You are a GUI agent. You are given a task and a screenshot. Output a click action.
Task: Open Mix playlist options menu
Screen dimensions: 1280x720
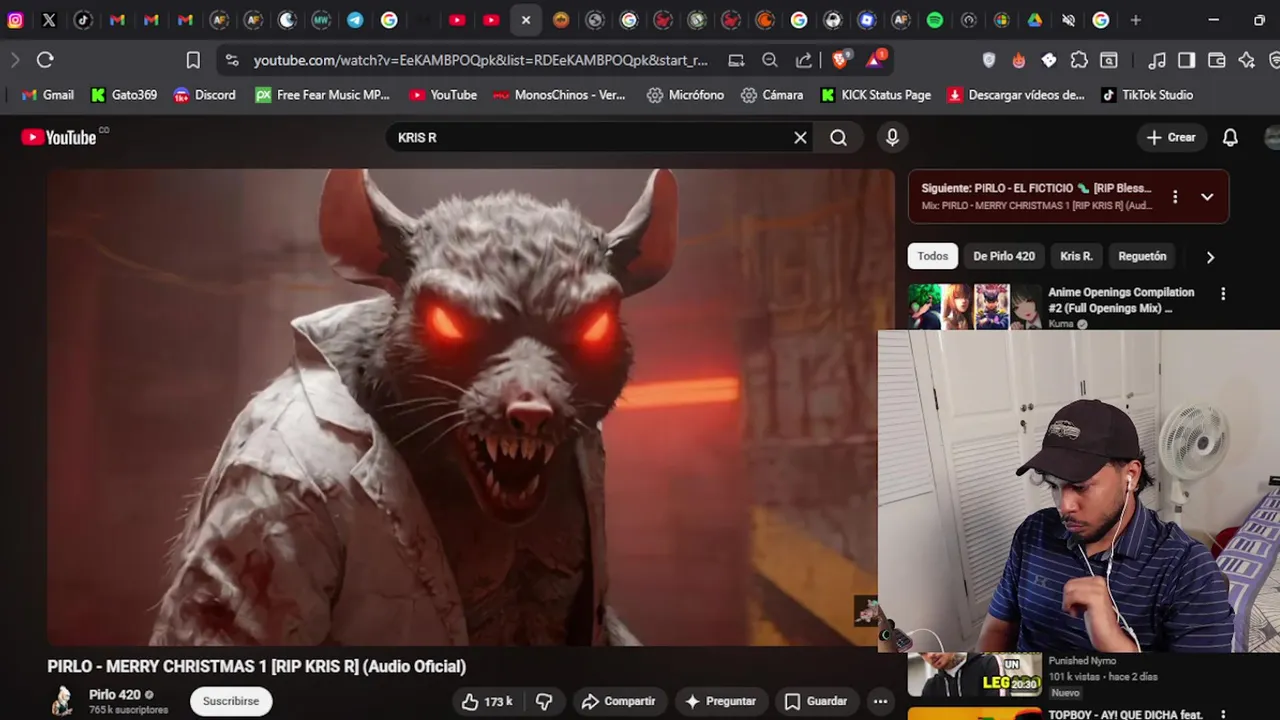click(1175, 197)
